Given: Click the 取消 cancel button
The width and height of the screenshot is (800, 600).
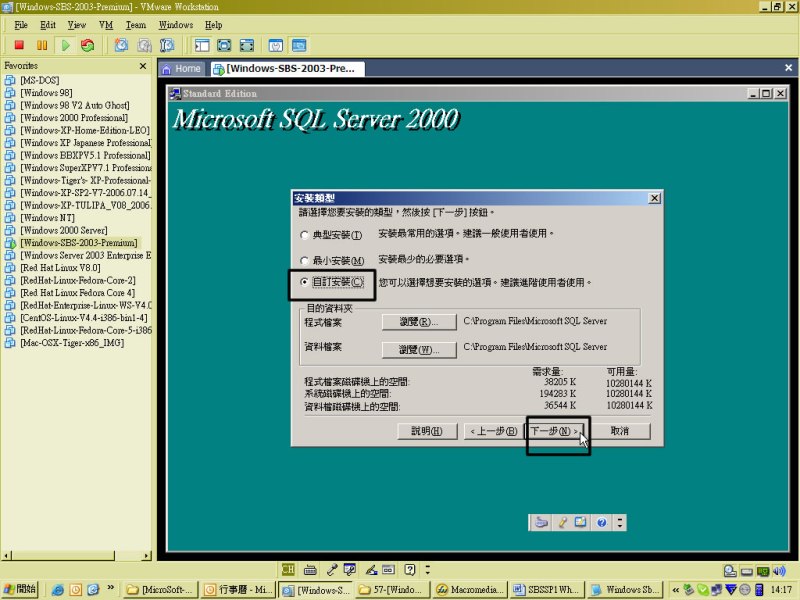Looking at the screenshot, I should (620, 431).
